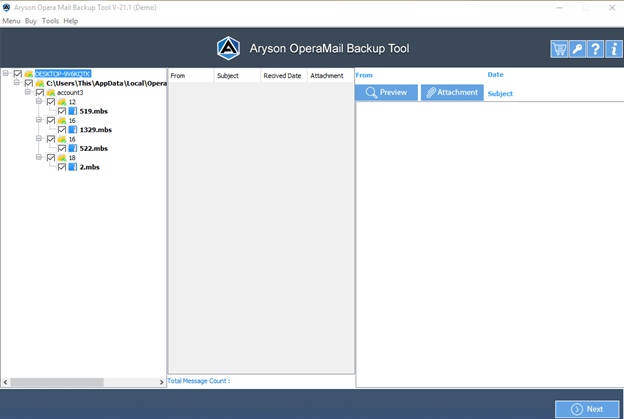Open the question mark help icon
624x419 pixels.
pos(595,49)
